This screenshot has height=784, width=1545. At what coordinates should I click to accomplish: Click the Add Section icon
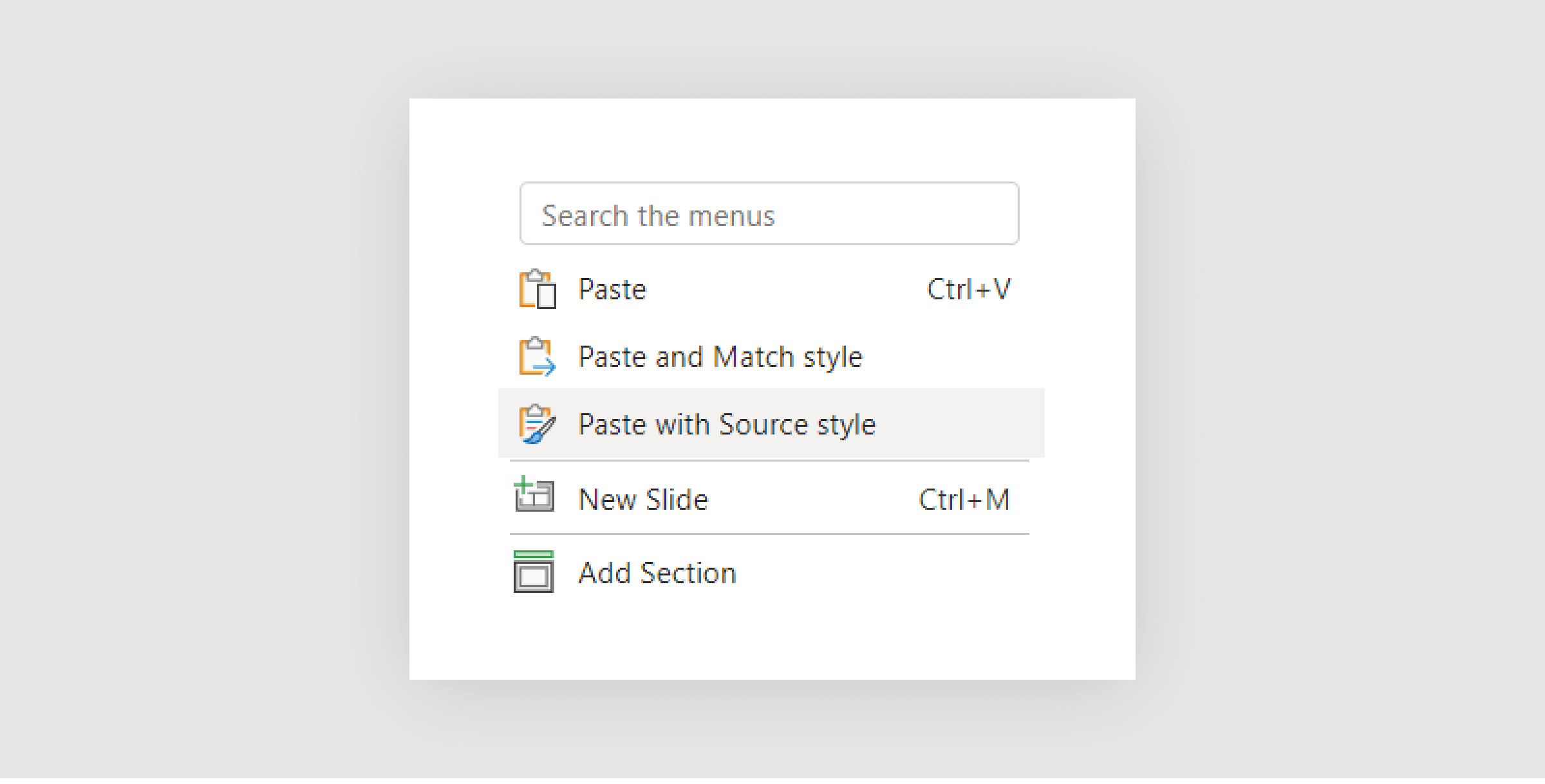click(x=534, y=572)
